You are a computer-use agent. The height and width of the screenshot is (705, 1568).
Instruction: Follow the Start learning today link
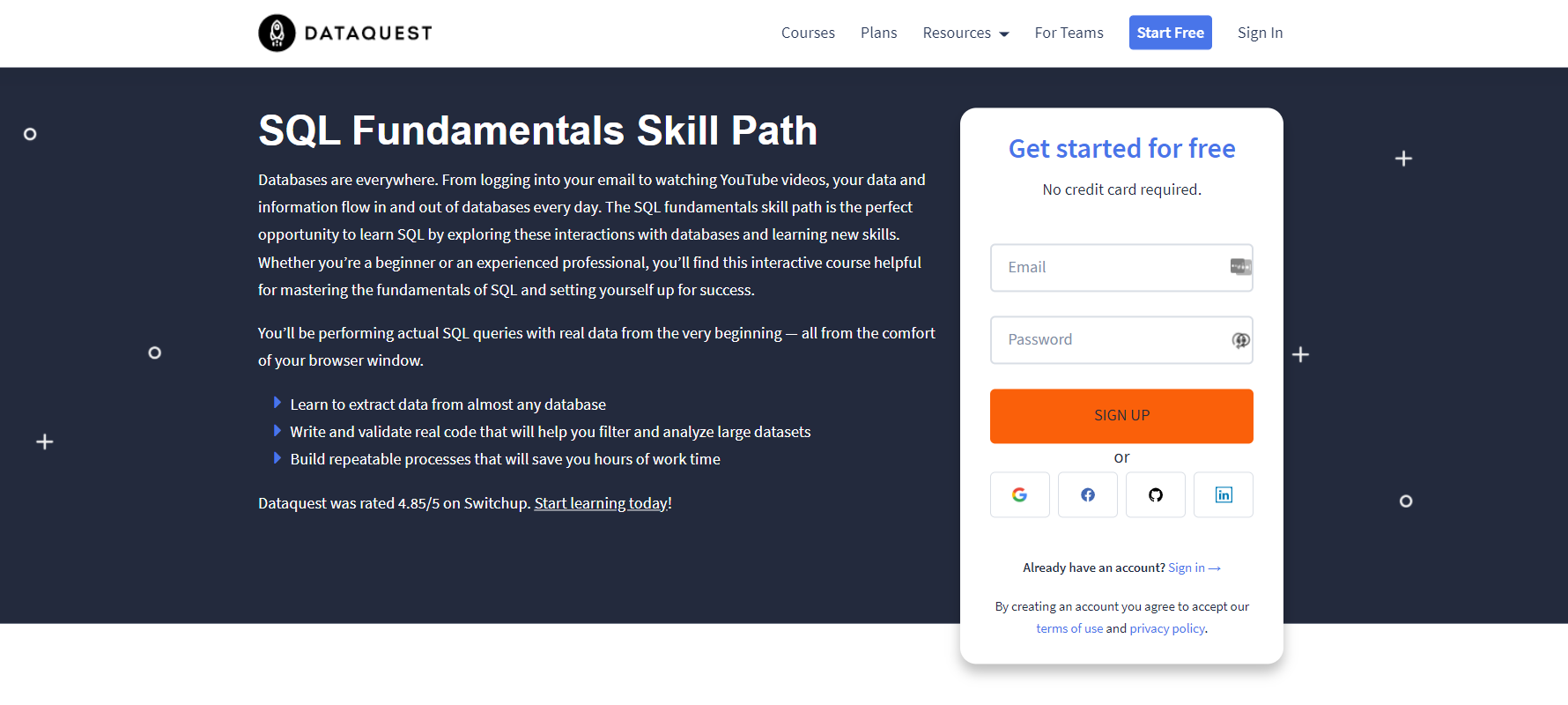point(601,503)
